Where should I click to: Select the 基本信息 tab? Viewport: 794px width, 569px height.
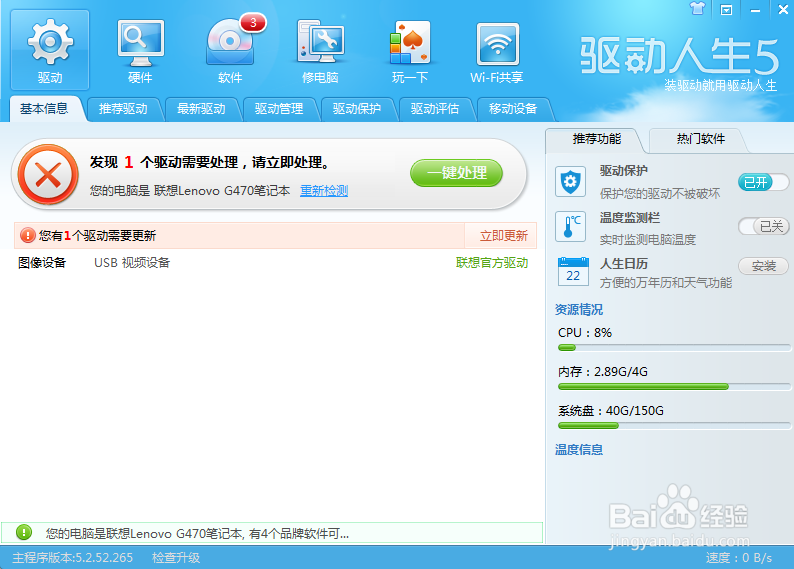click(x=44, y=108)
